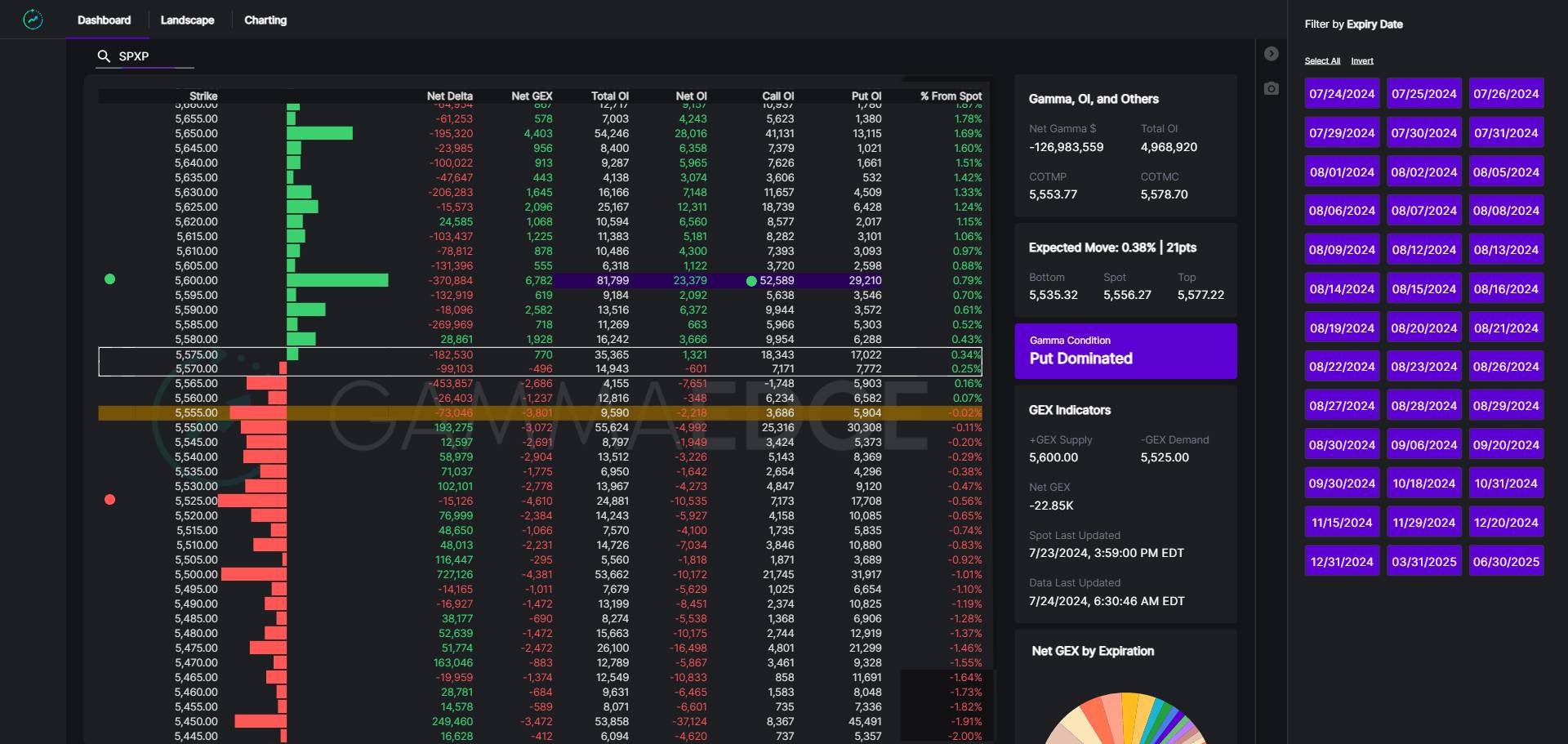Click the green dot marker at strike 5,600
This screenshot has height=744, width=1568.
[x=110, y=279]
